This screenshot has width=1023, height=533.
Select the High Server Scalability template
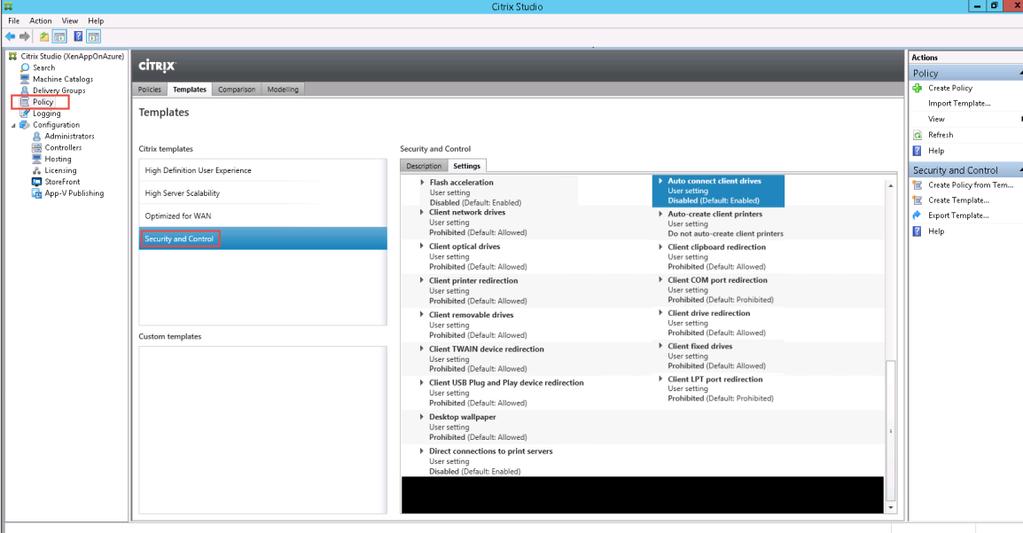[x=263, y=193]
